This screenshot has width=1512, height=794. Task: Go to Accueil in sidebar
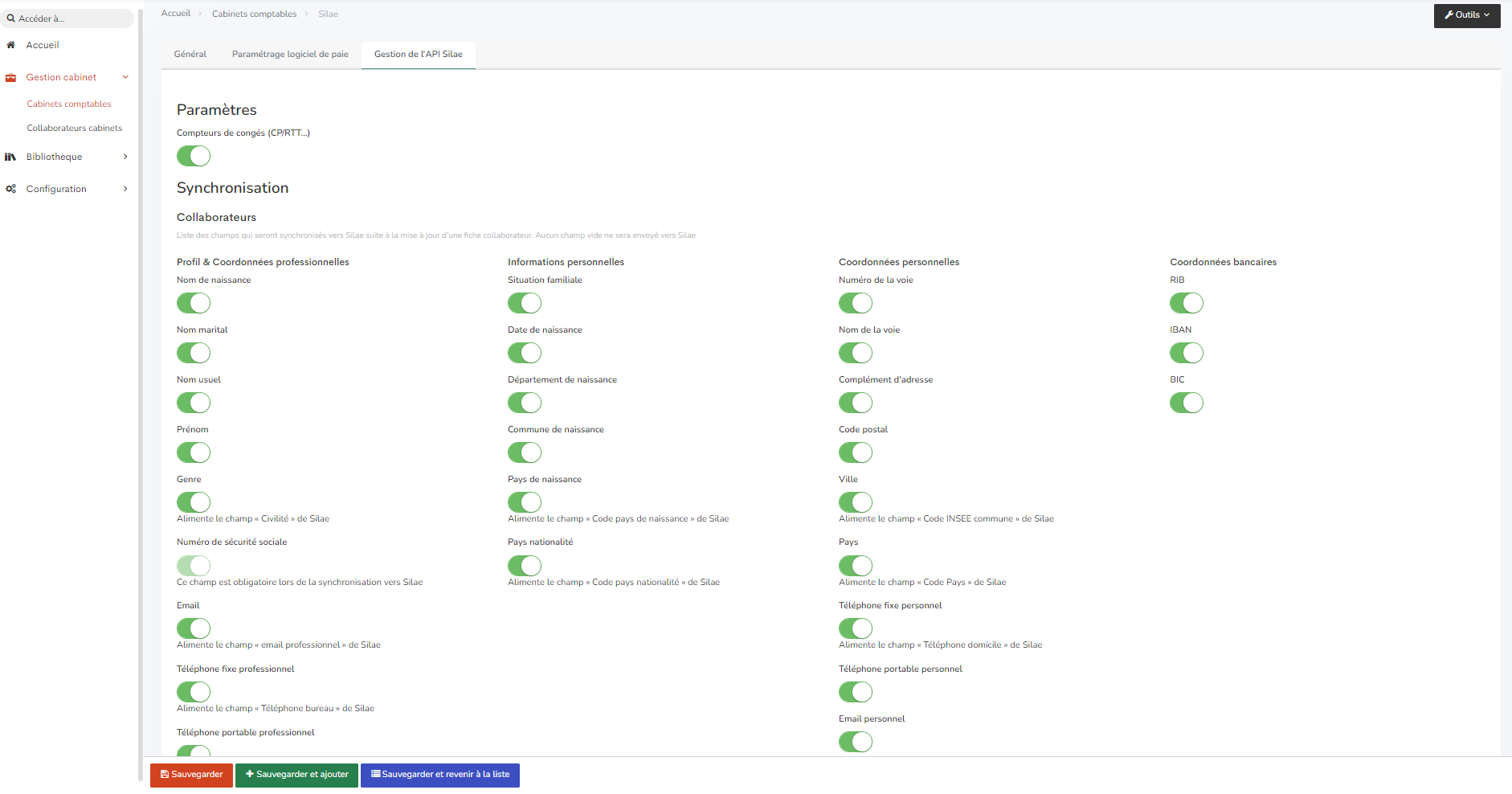pyautogui.click(x=43, y=45)
